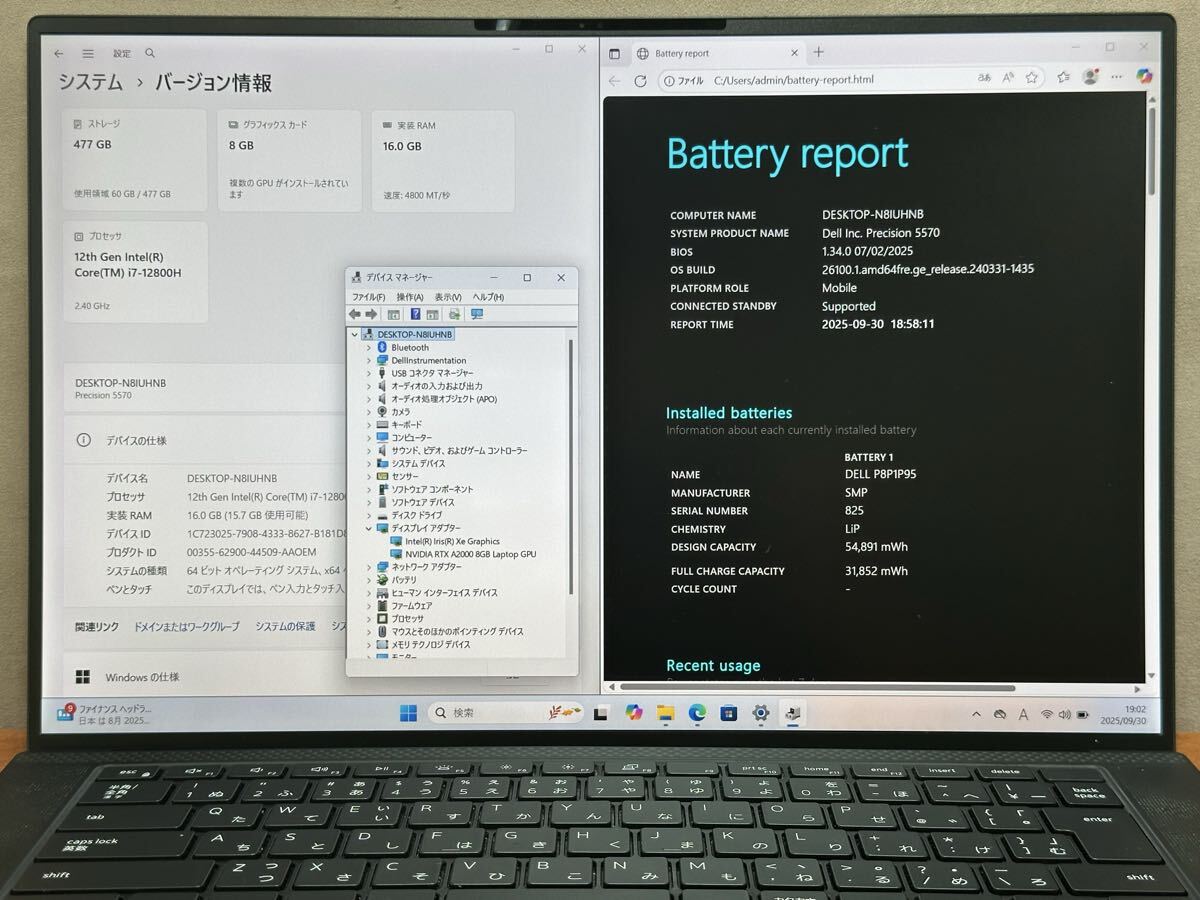
Task: Expand the カメラ category
Action: [x=368, y=411]
